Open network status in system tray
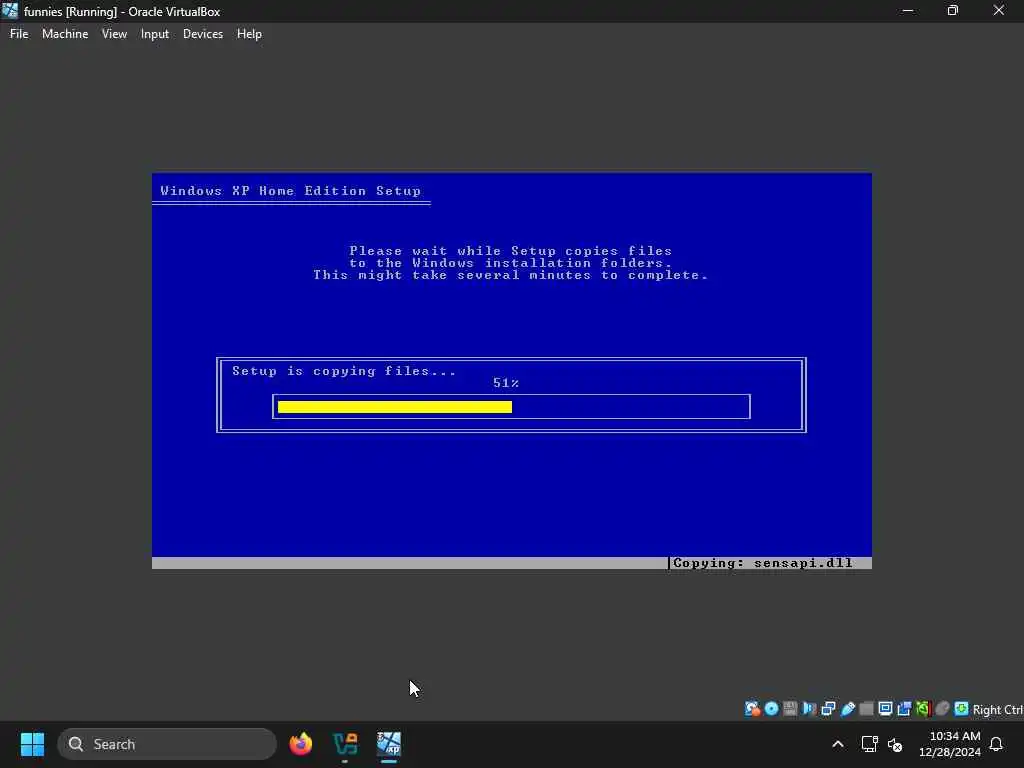The height and width of the screenshot is (768, 1024). [869, 744]
